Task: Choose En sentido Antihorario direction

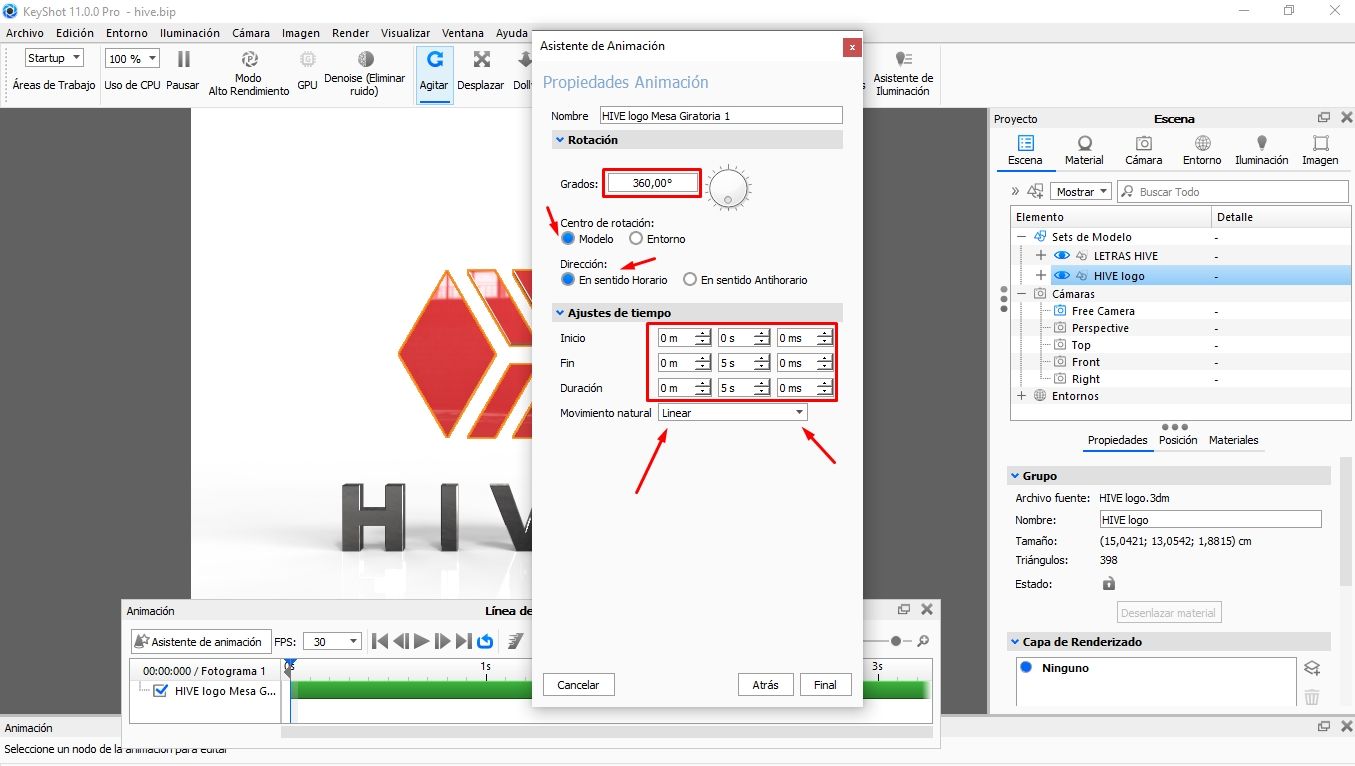Action: pyautogui.click(x=690, y=280)
